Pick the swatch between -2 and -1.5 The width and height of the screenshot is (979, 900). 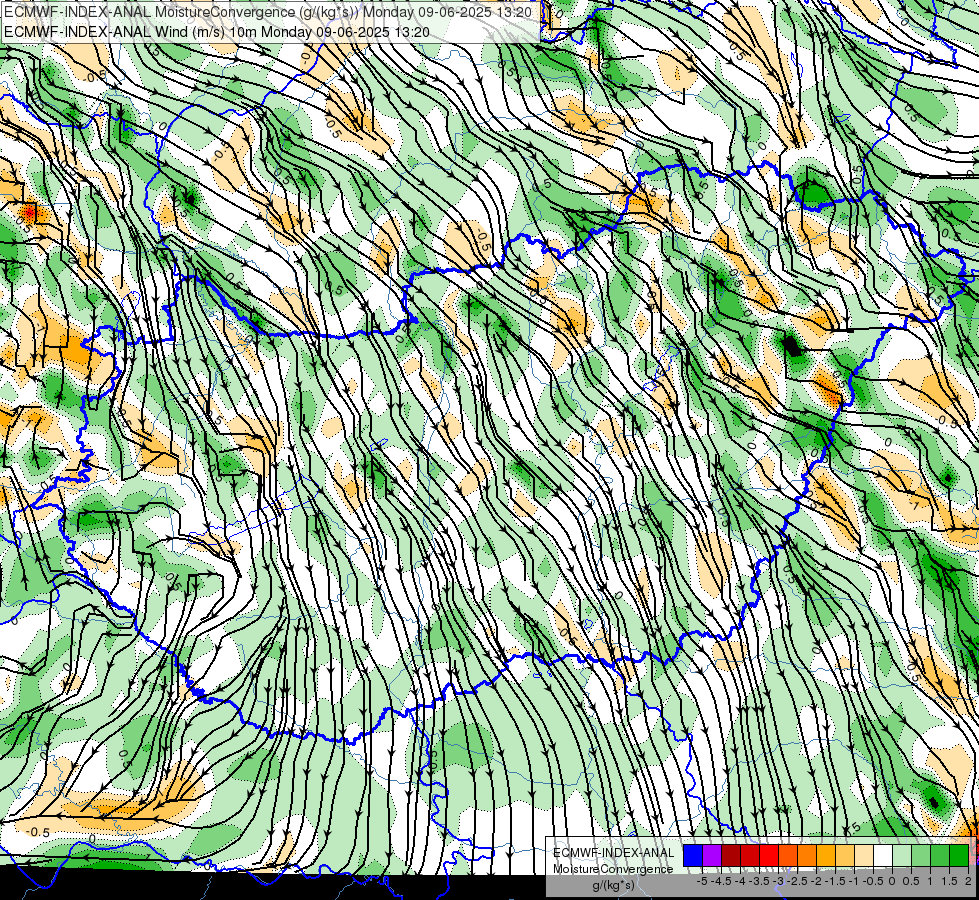click(x=826, y=856)
